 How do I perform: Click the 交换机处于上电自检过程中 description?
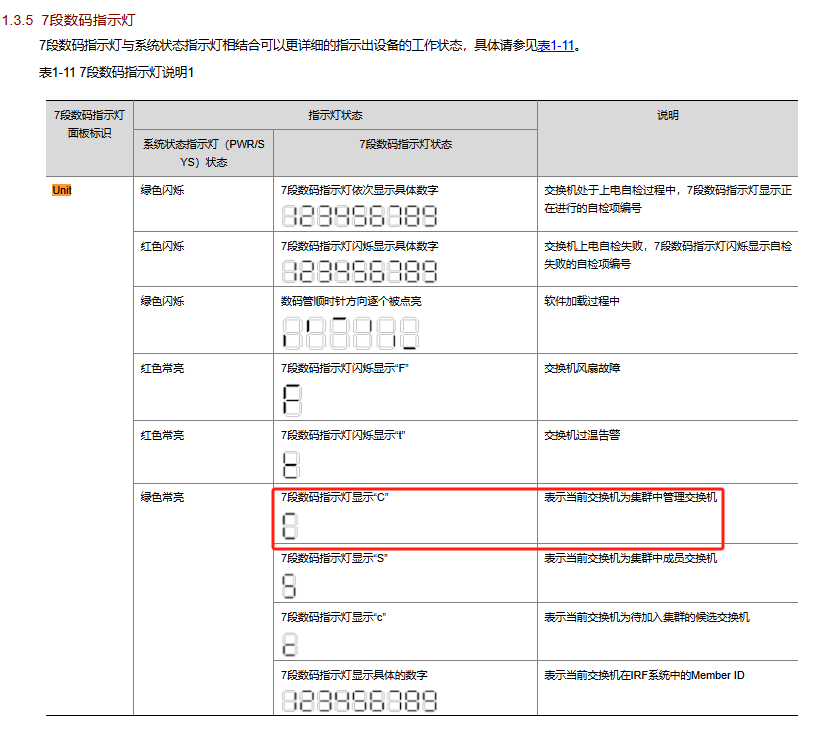point(668,199)
